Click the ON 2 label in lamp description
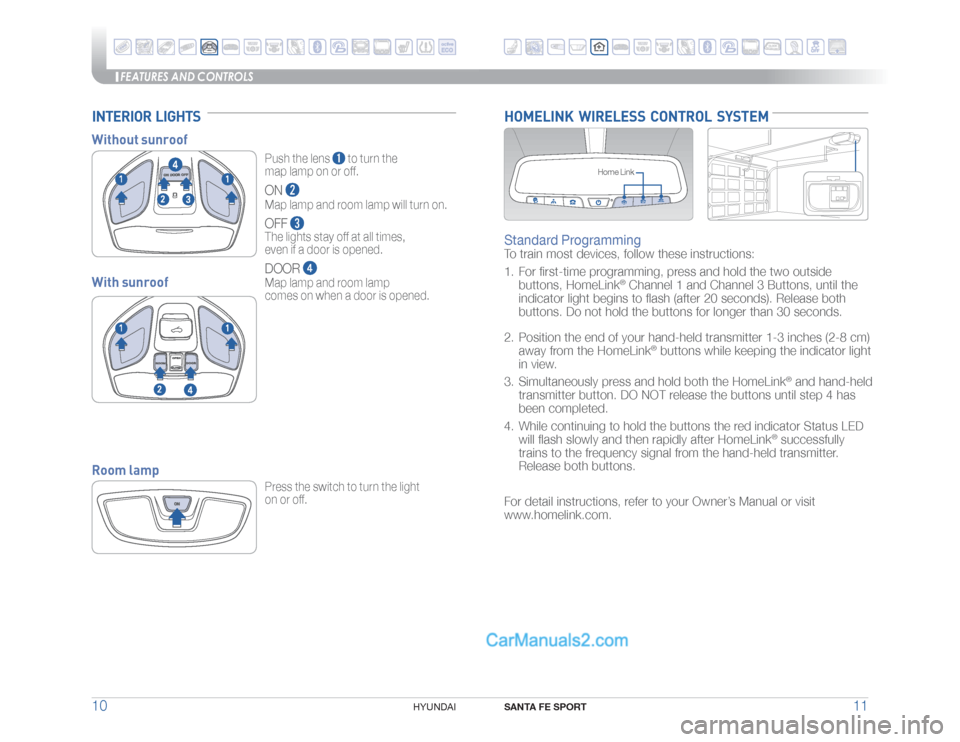 click(x=282, y=190)
